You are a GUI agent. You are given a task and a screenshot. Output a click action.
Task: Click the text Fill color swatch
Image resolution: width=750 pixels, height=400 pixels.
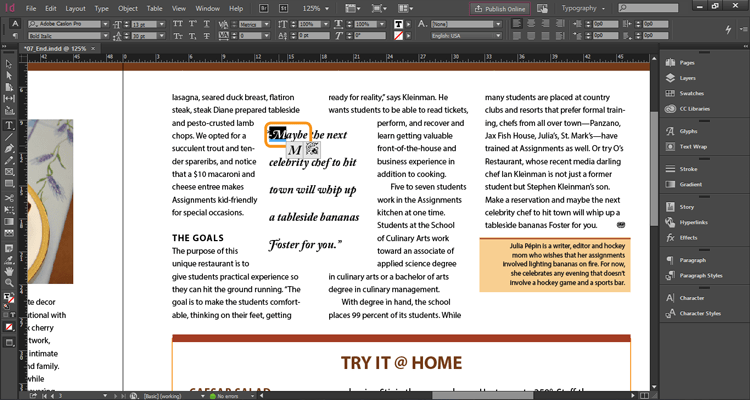pos(398,24)
